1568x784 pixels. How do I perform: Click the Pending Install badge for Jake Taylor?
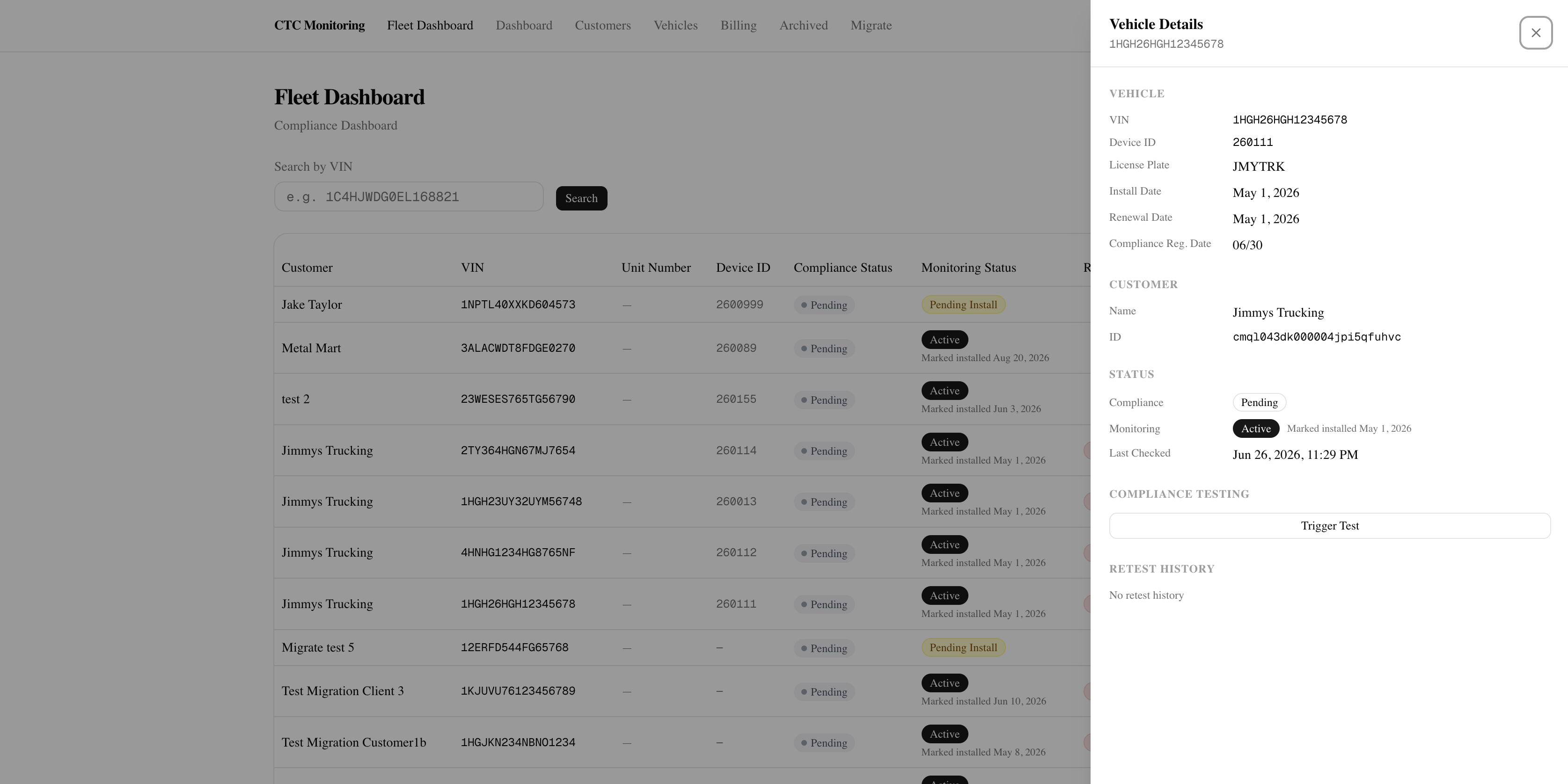click(963, 305)
